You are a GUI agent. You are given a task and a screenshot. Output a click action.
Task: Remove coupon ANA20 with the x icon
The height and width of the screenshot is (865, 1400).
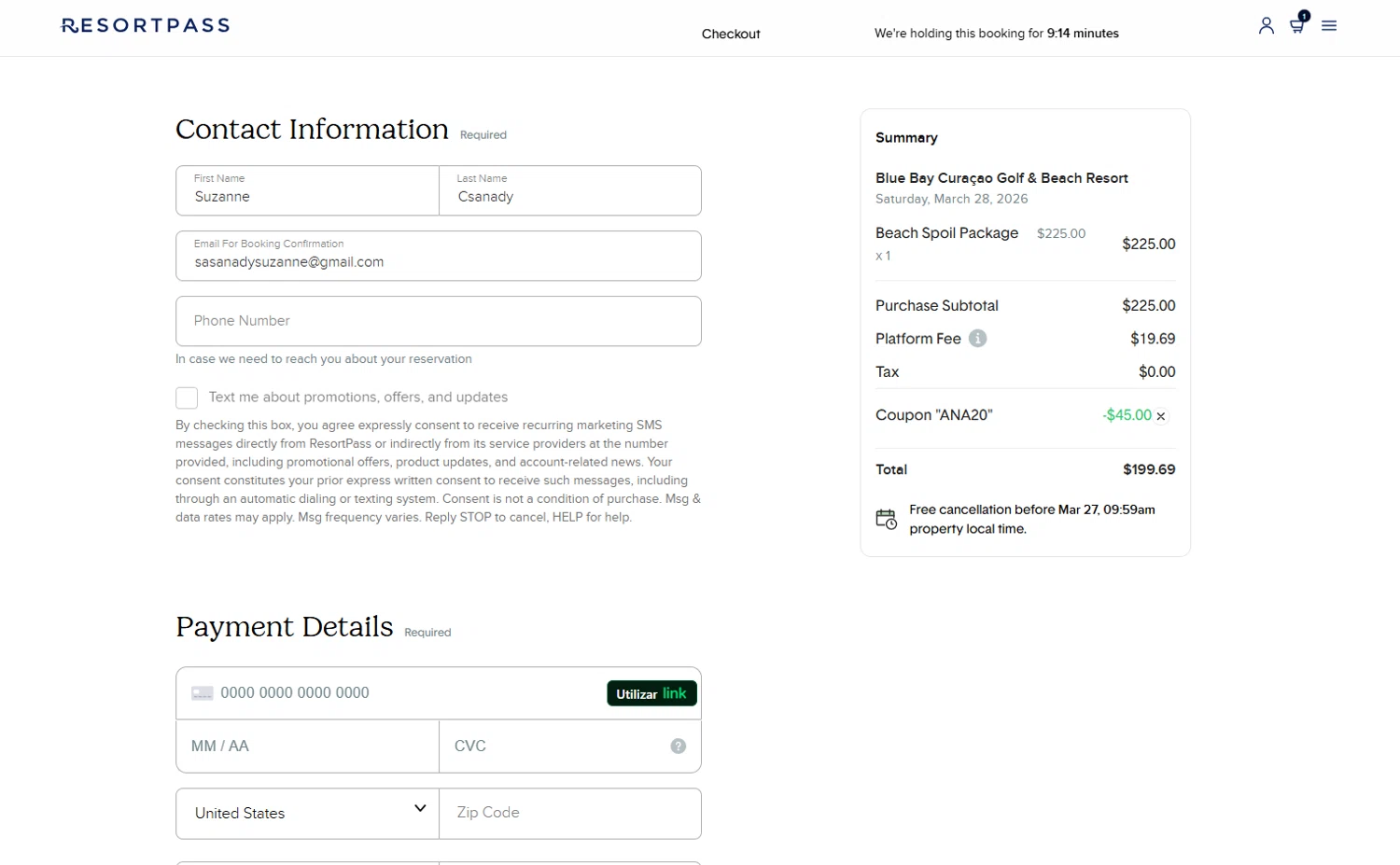pyautogui.click(x=1161, y=416)
